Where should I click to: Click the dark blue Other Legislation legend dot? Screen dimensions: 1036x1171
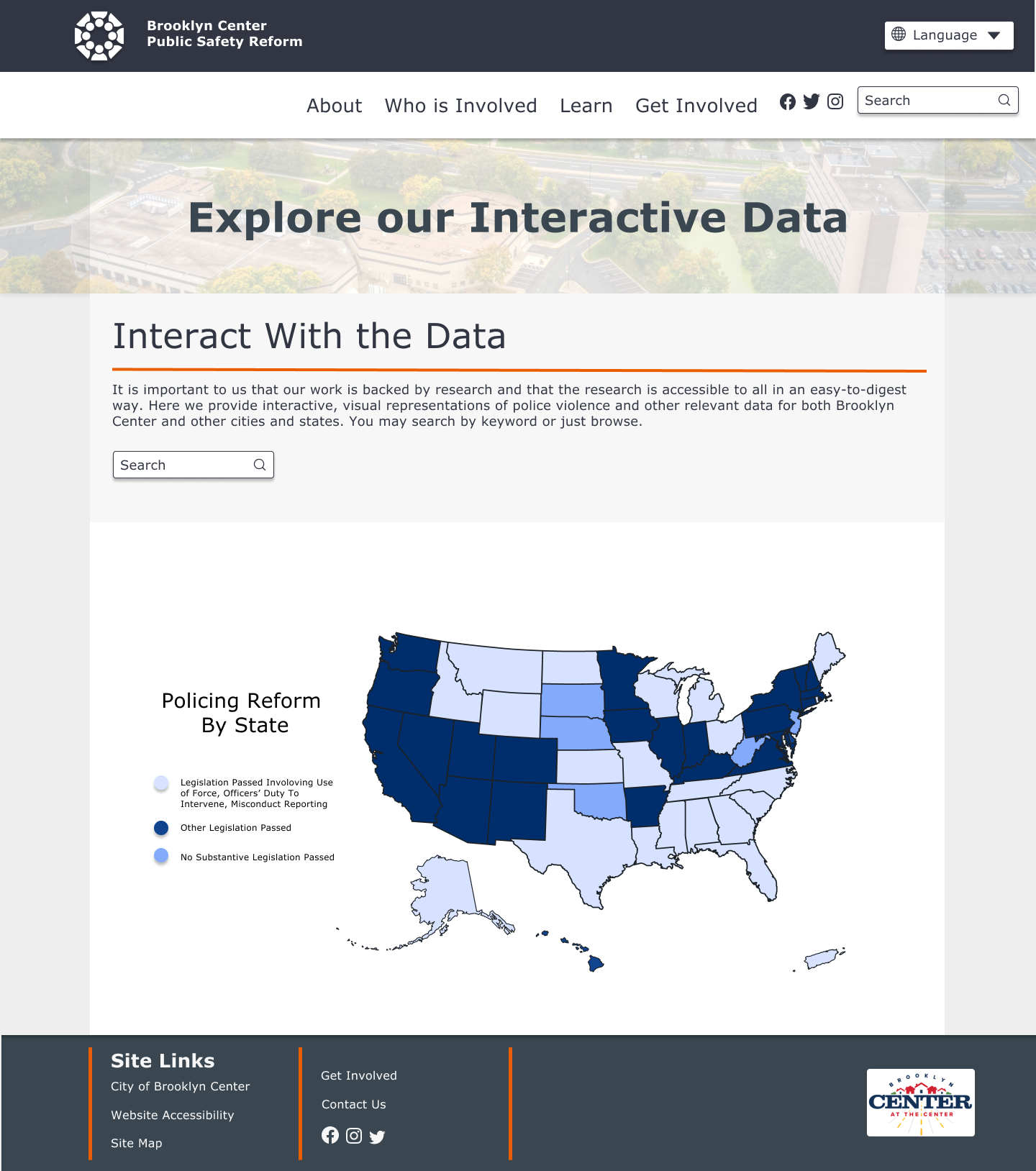(161, 828)
